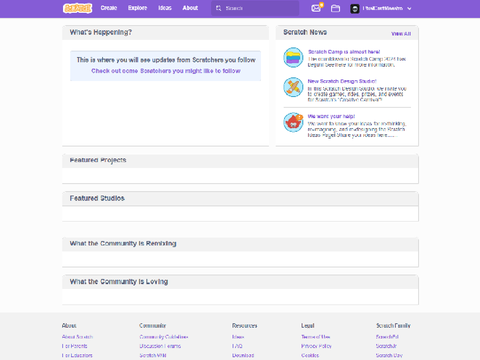The width and height of the screenshot is (480, 360).
Task: Open the My Stuff folder icon
Action: click(335, 8)
